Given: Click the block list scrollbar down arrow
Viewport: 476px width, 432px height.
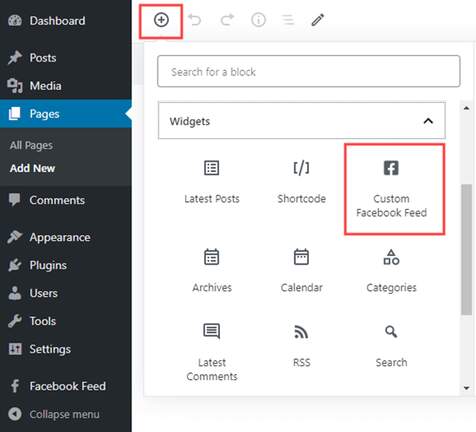Looking at the screenshot, I should click(466, 388).
